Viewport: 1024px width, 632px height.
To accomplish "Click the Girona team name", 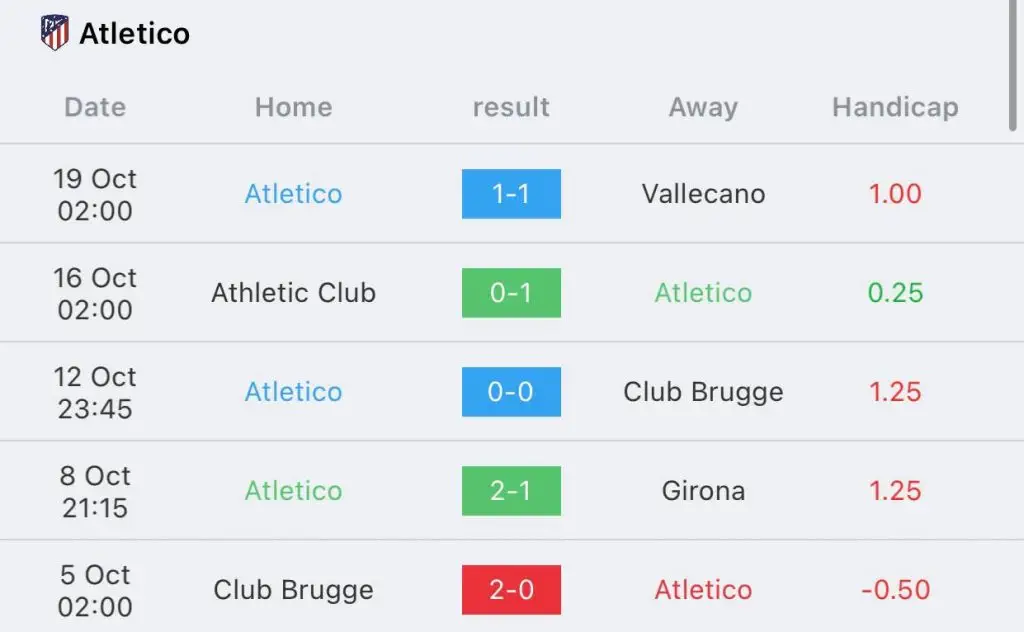I will coord(703,491).
